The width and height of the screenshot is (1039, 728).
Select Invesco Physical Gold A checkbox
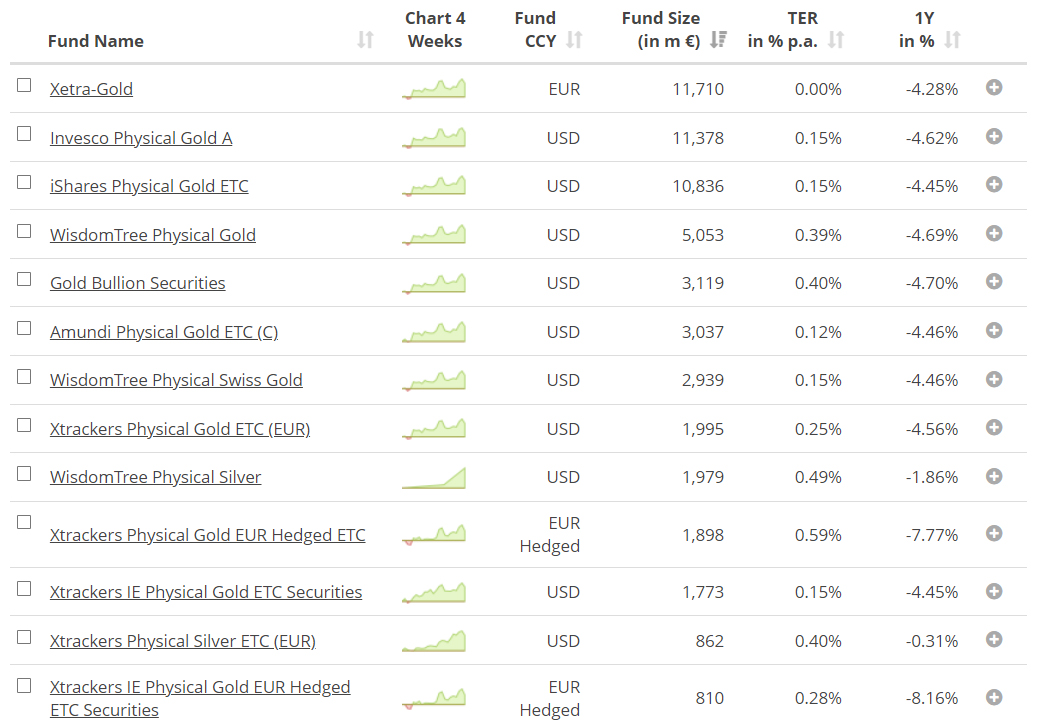pyautogui.click(x=24, y=134)
